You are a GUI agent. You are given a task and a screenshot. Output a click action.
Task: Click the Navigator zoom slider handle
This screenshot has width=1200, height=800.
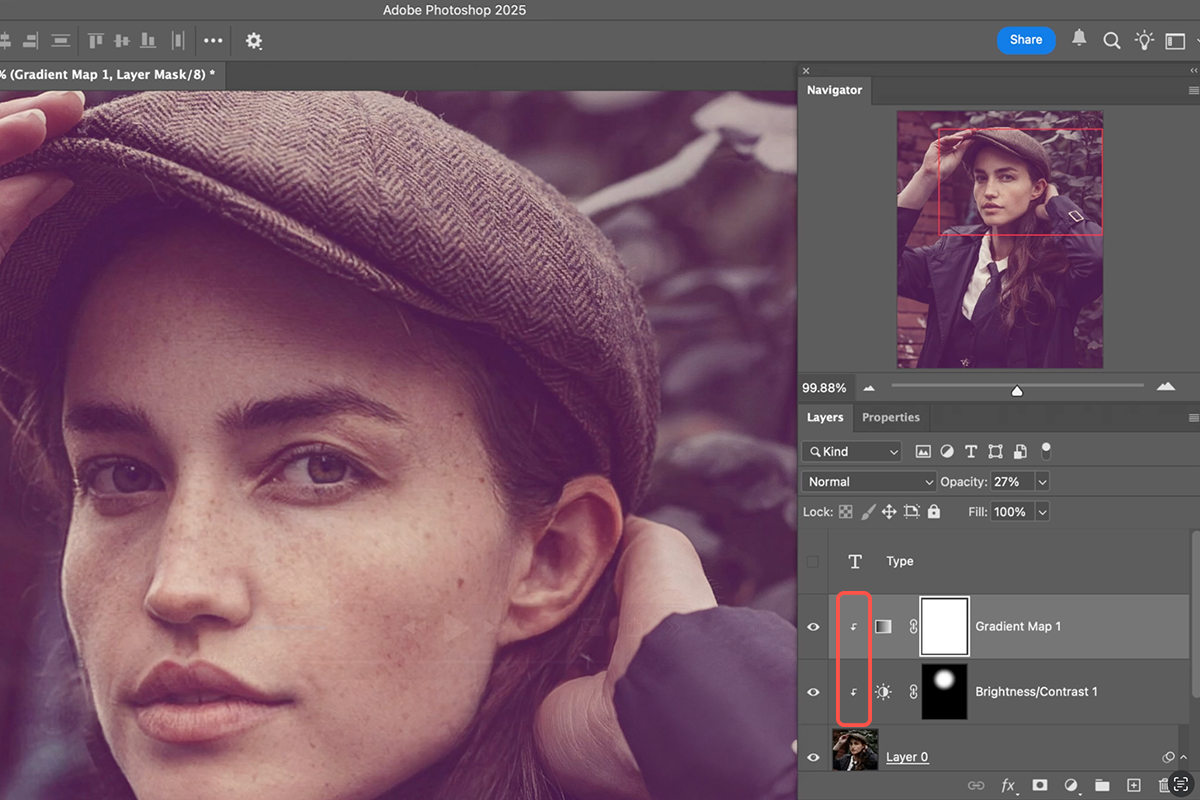[x=1017, y=390]
